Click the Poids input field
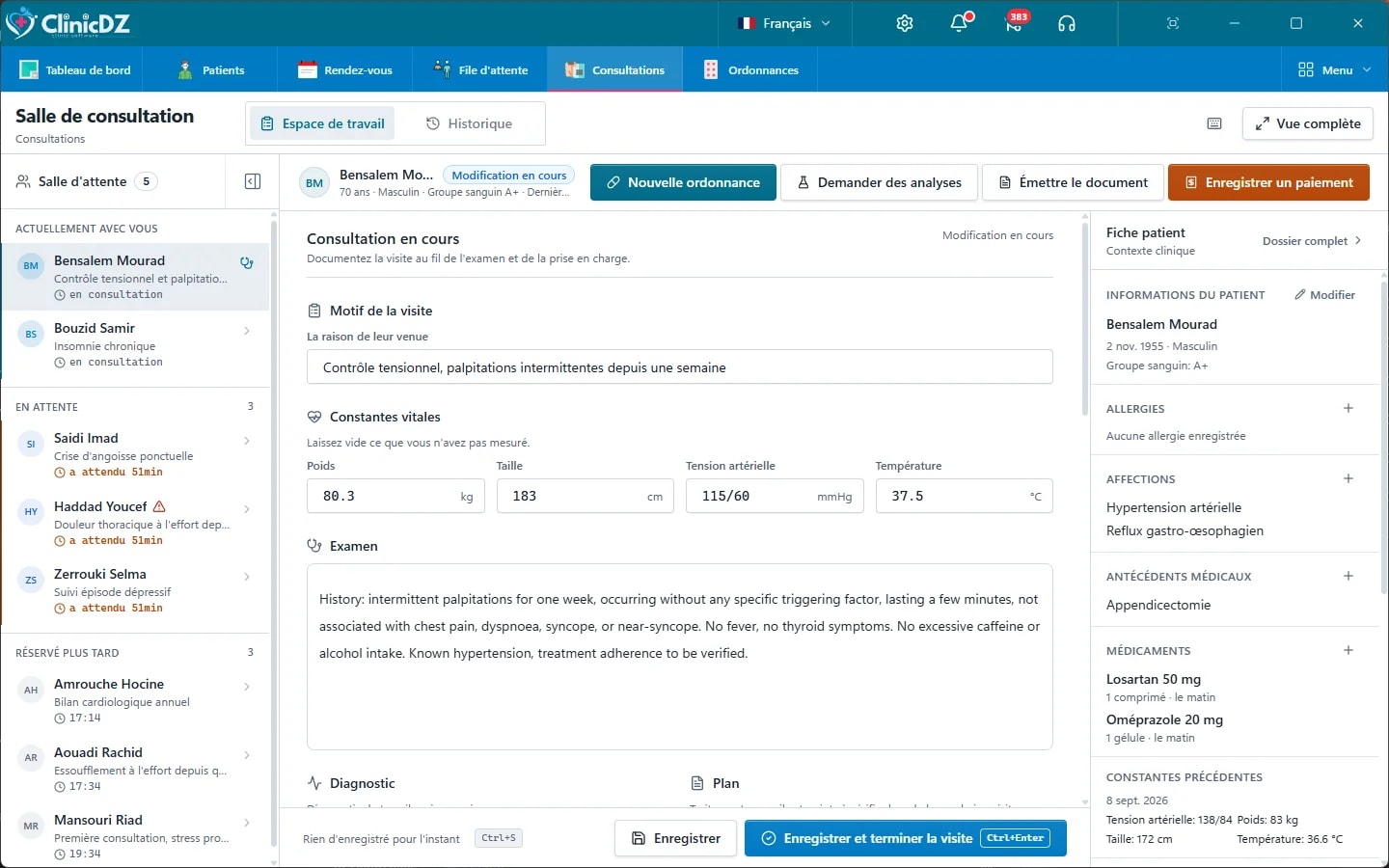The height and width of the screenshot is (868, 1389). click(395, 496)
